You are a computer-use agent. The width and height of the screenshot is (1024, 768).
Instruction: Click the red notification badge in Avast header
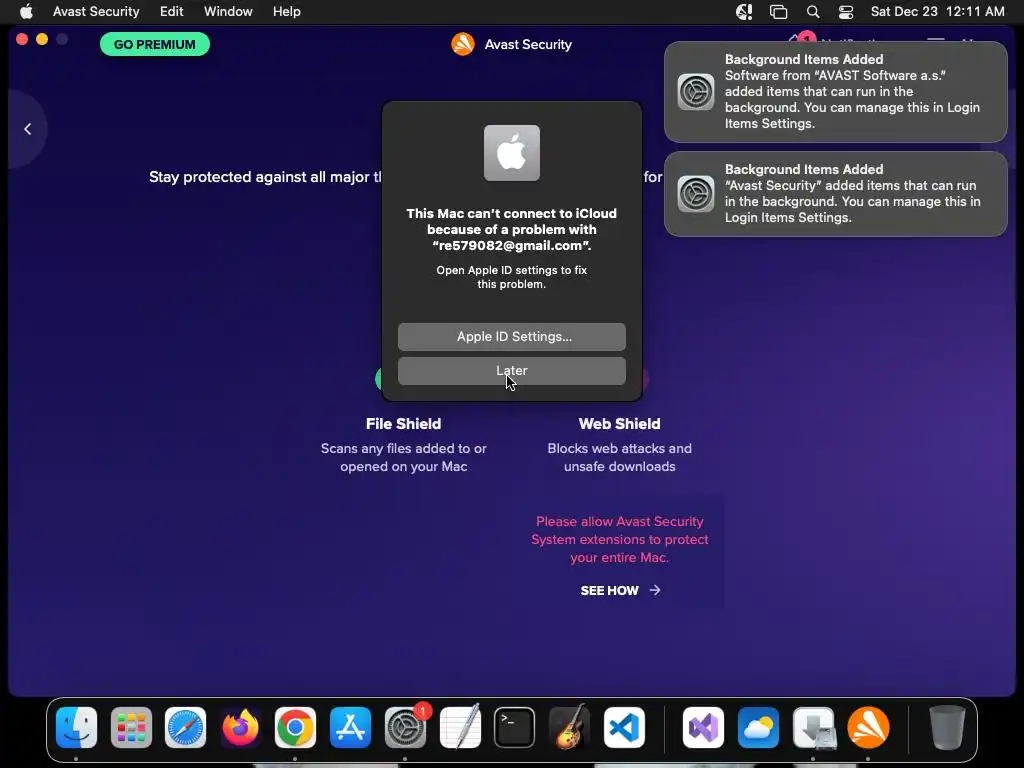click(807, 37)
